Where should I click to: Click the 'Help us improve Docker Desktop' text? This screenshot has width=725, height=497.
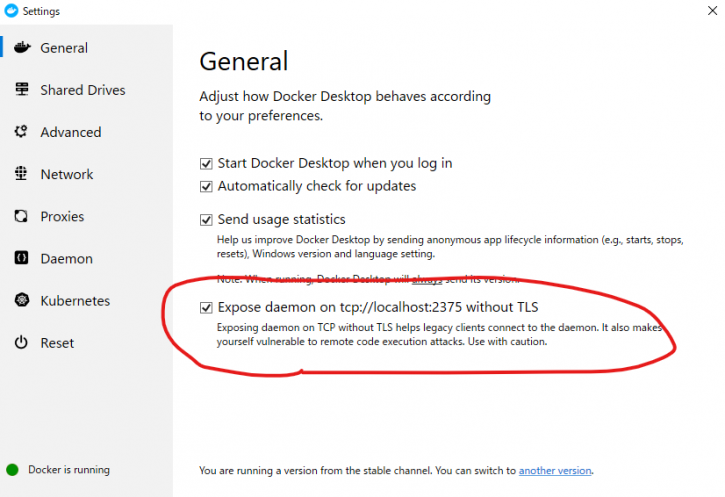pos(450,246)
